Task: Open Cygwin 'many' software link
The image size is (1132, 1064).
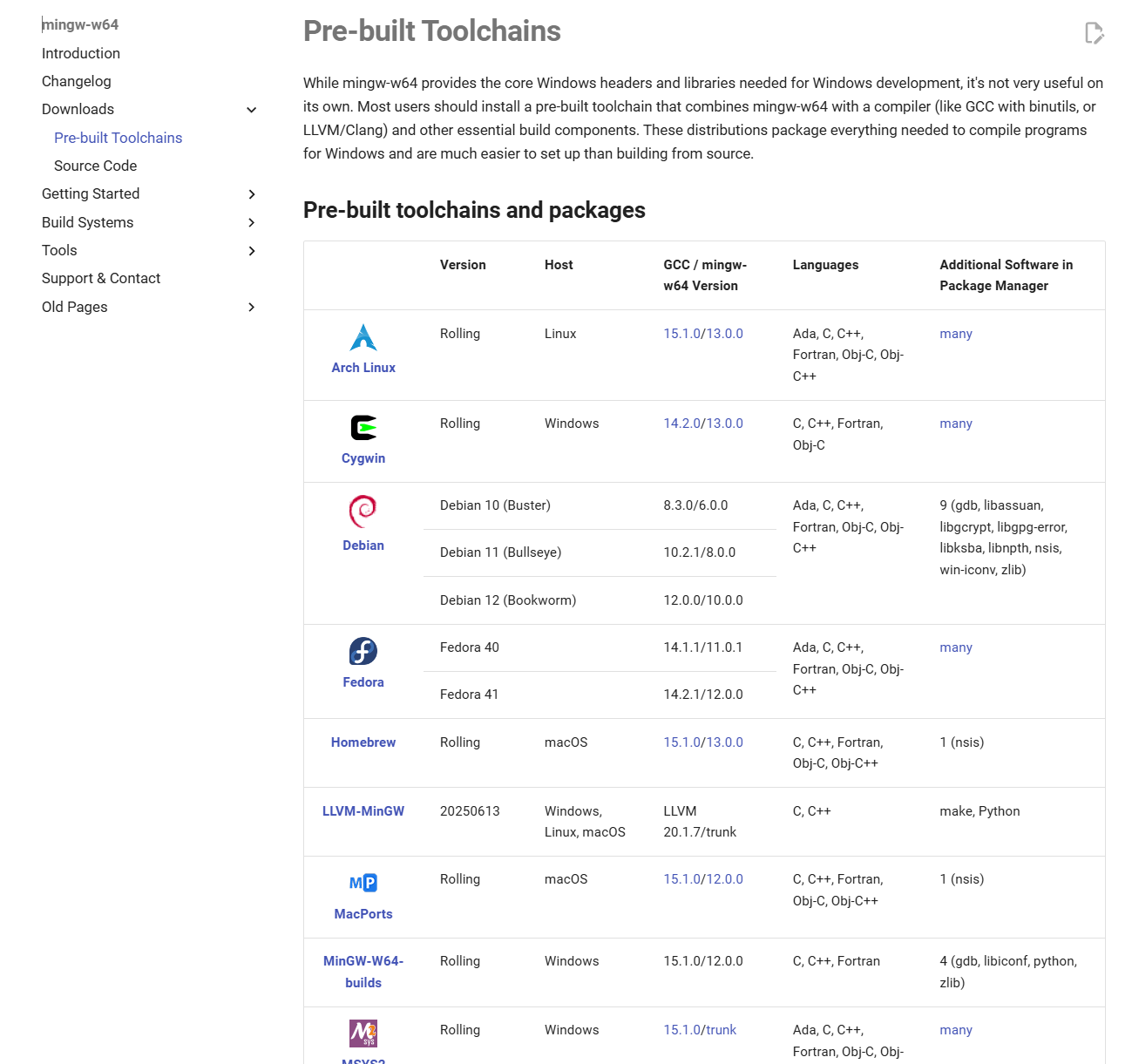Action: click(956, 424)
